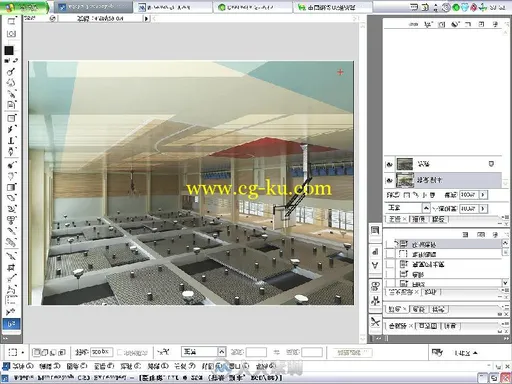Toggle Quick Mask mode in toolbox
This screenshot has height=384, width=512.
(x=11, y=33)
